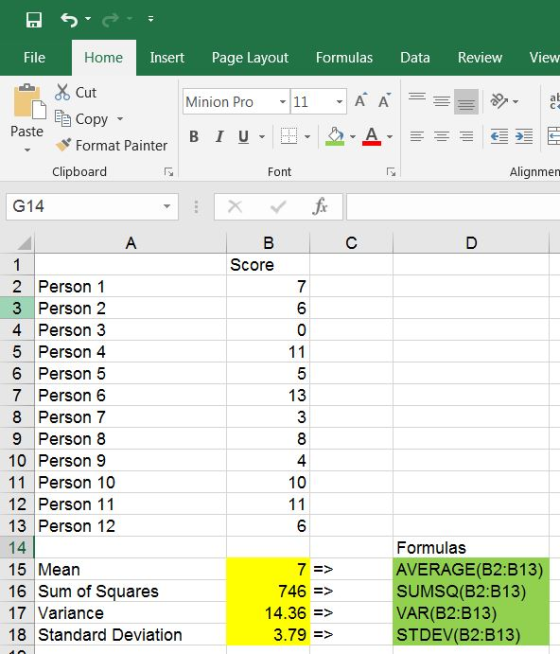Cancel the formula bar entry
The image size is (560, 654).
point(235,206)
